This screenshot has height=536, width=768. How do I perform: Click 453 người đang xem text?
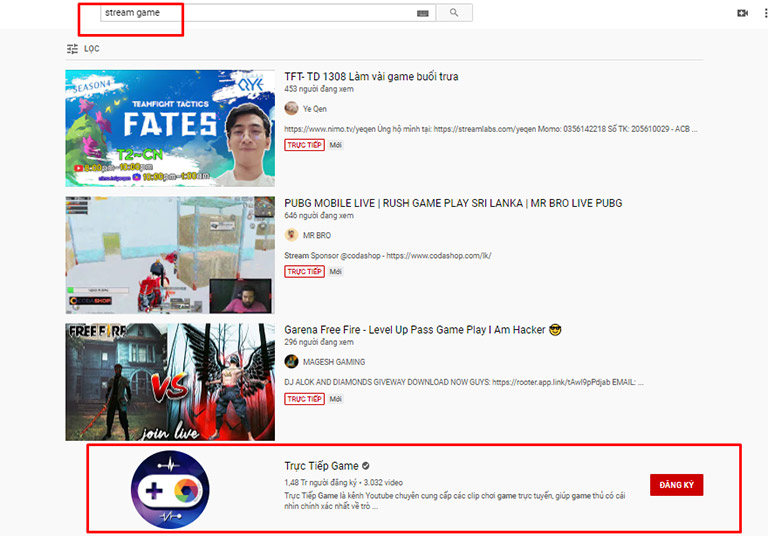(x=319, y=89)
